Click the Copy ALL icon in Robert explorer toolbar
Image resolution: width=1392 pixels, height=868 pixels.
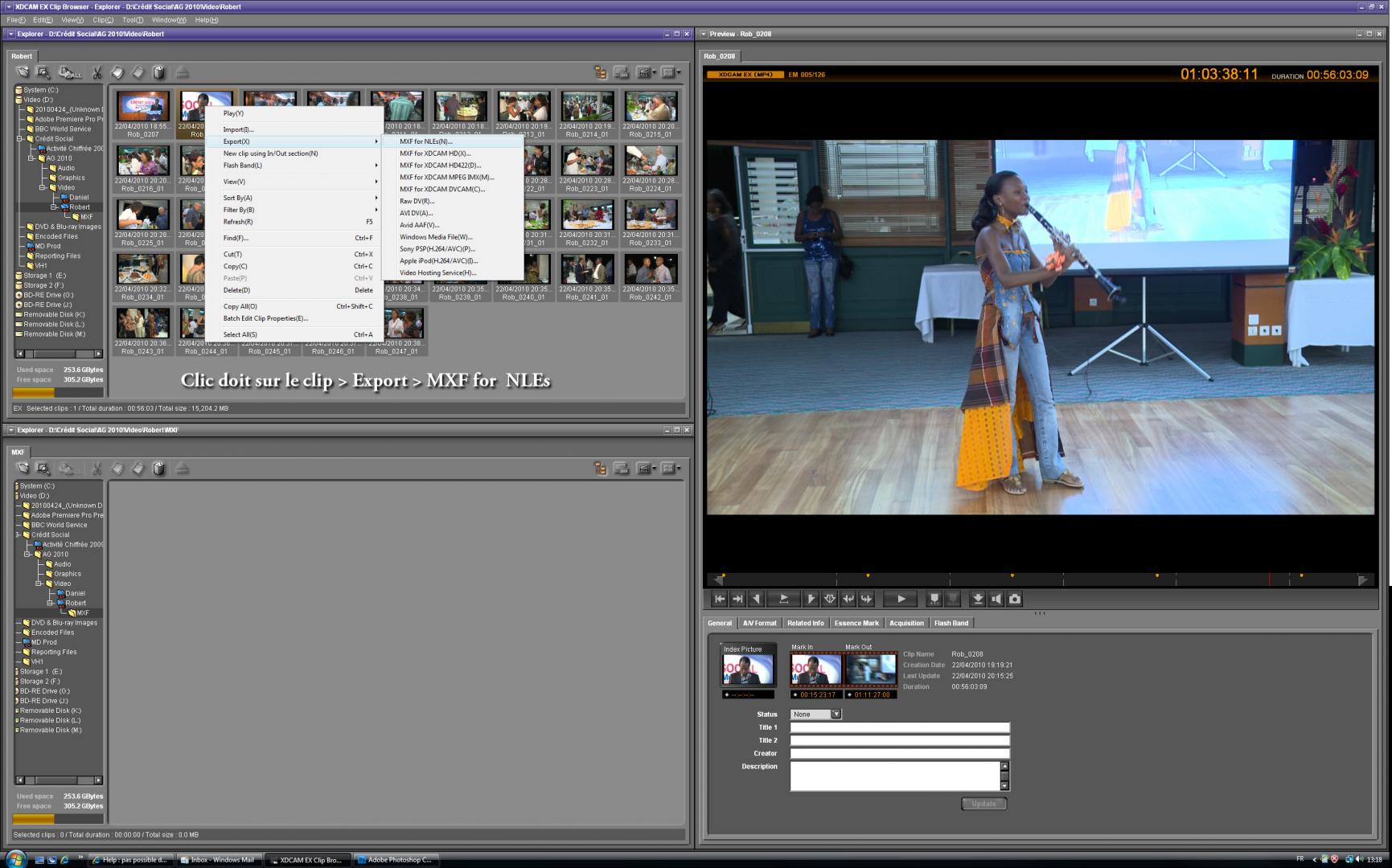point(70,72)
